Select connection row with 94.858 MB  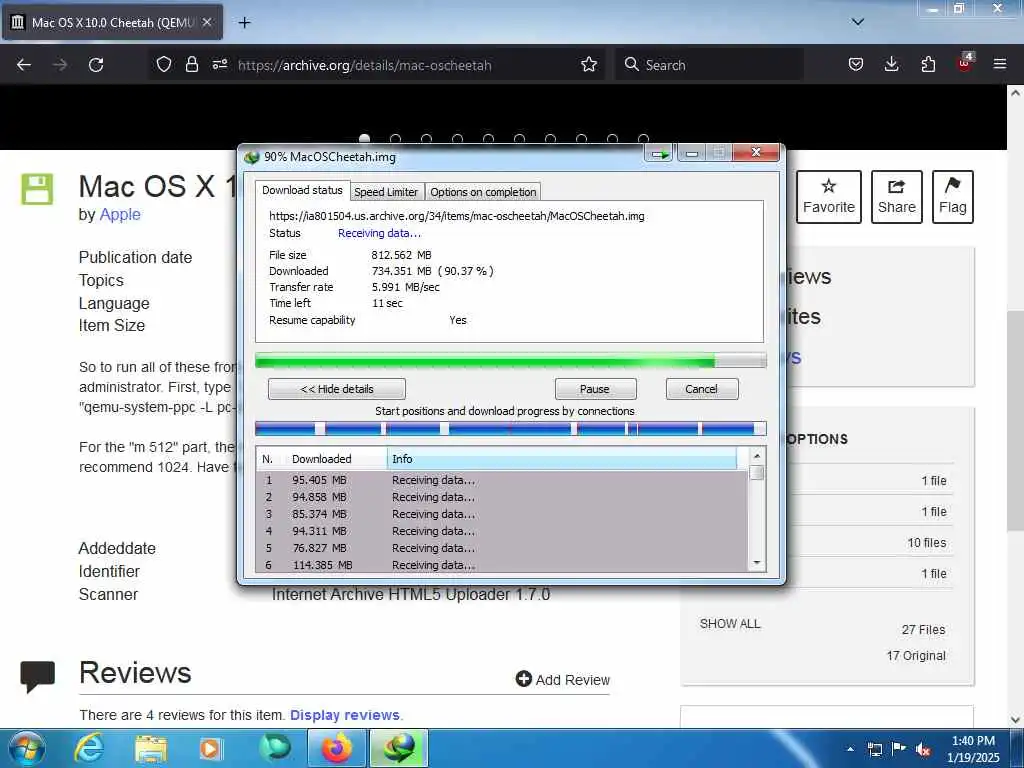[502, 497]
